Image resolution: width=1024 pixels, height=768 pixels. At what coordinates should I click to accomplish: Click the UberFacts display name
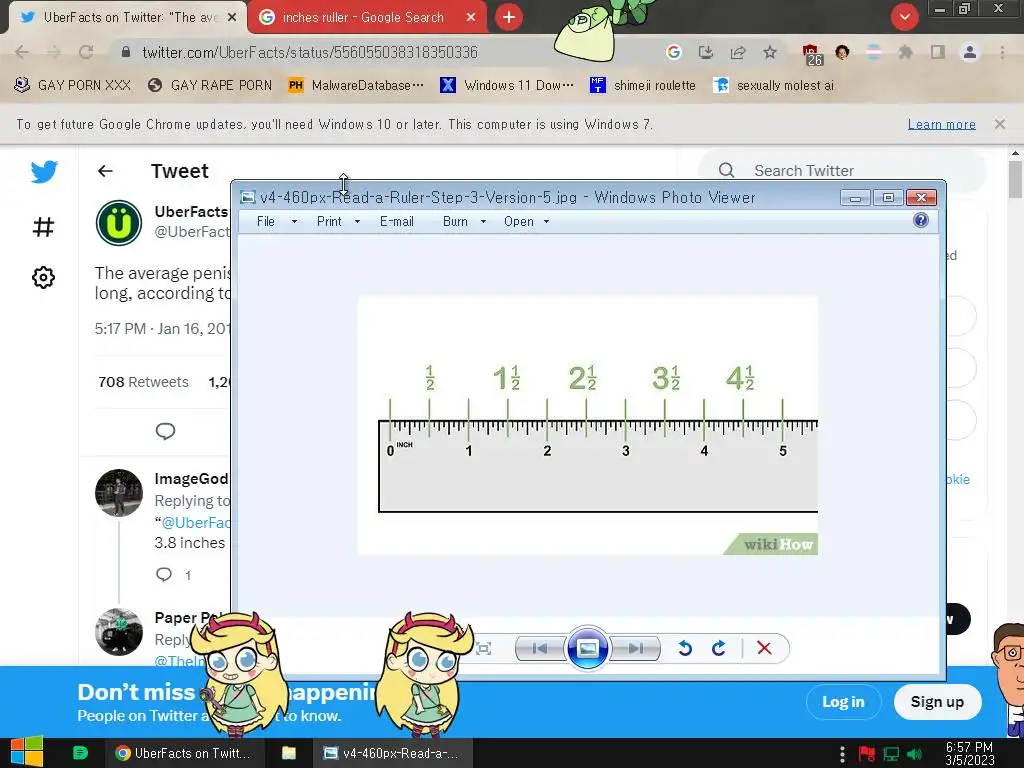pyautogui.click(x=191, y=212)
